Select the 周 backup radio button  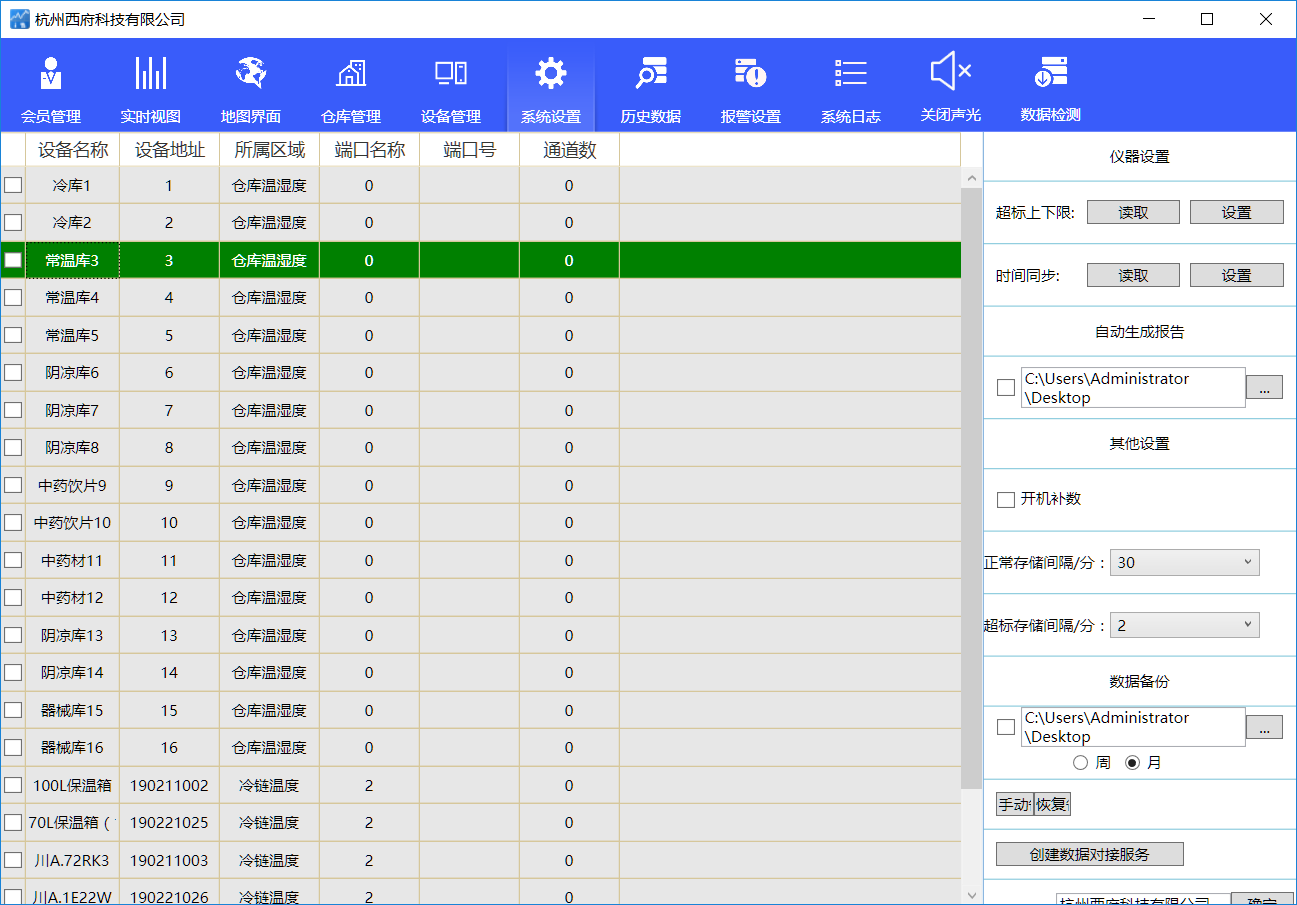tap(1080, 763)
